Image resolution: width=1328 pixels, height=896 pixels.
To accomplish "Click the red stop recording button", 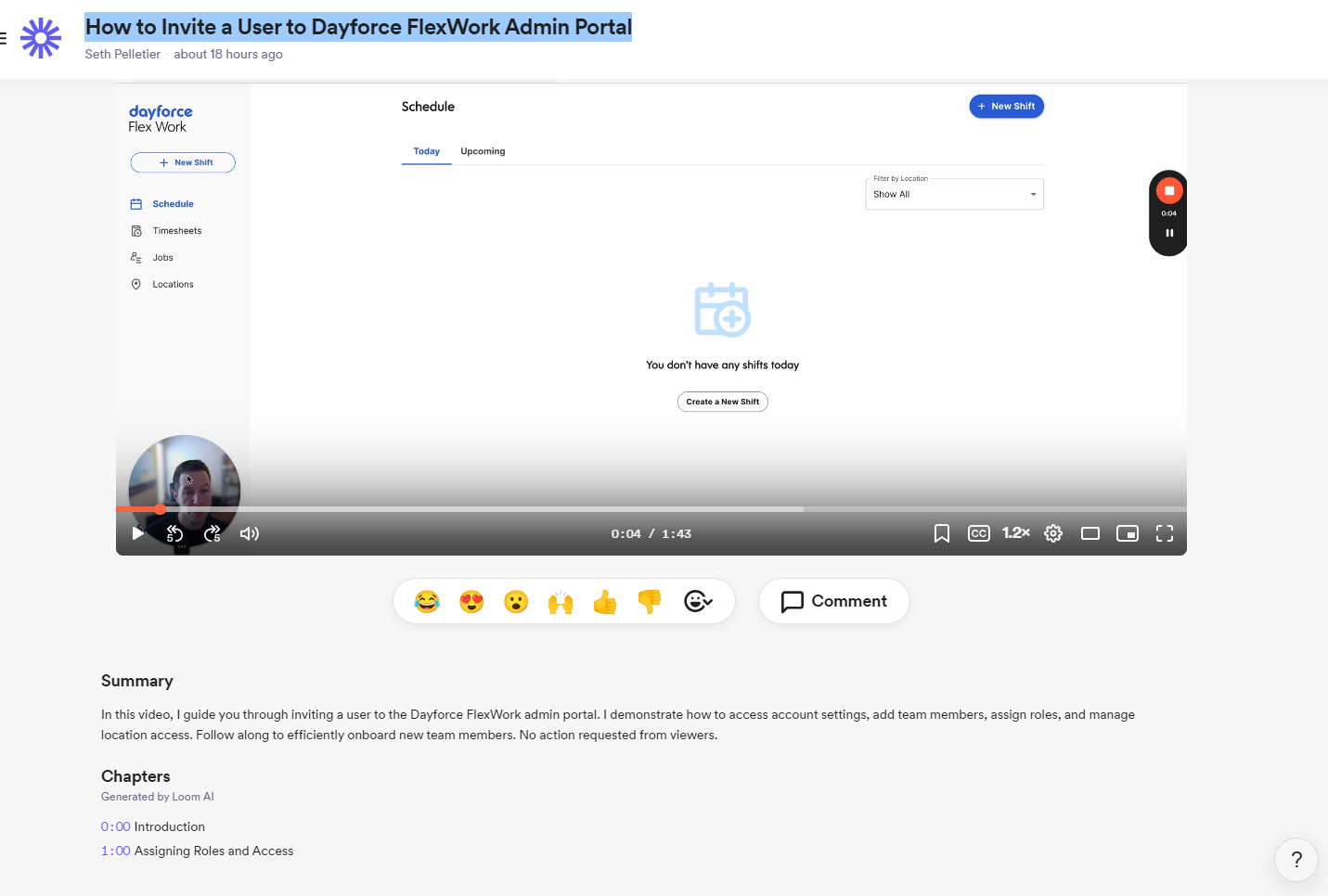I will (1169, 191).
